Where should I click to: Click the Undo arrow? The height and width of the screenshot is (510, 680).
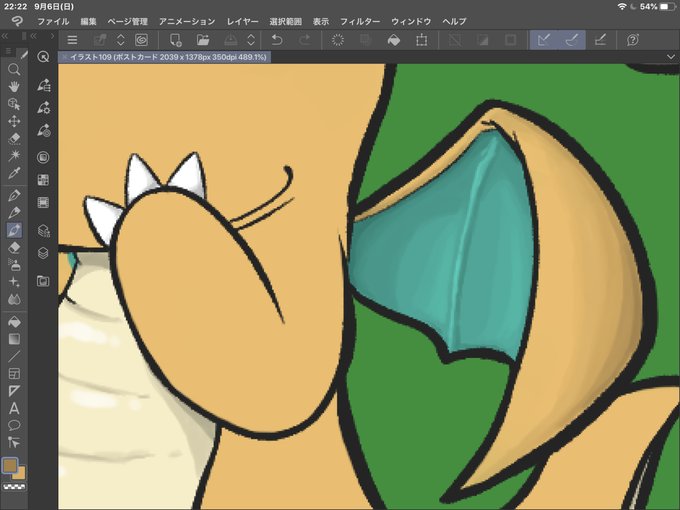277,40
